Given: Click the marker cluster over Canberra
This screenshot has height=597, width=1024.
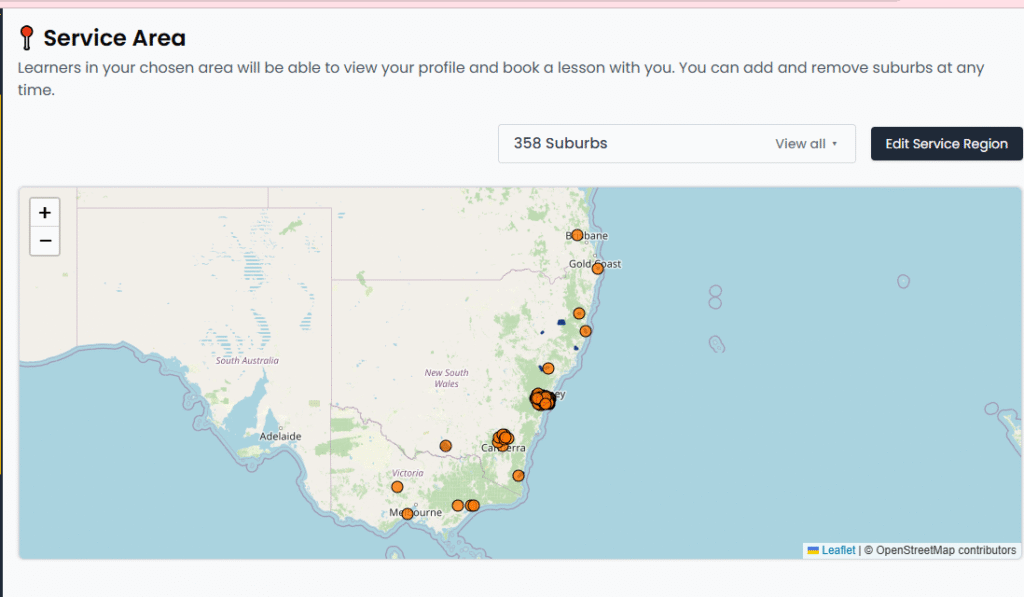Looking at the screenshot, I should click(x=502, y=438).
